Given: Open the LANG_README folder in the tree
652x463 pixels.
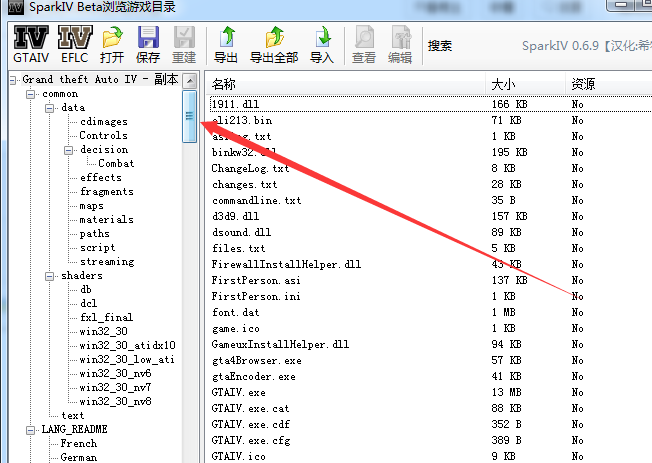Looking at the screenshot, I should [74, 429].
